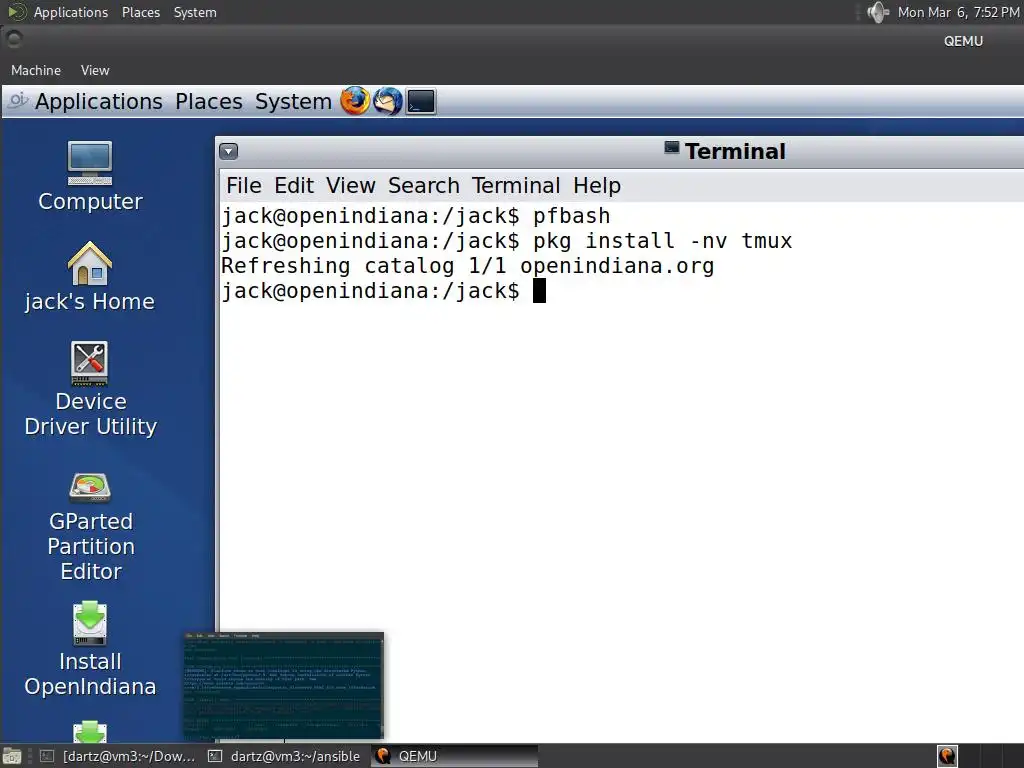1024x768 pixels.
Task: Click the host Applications menu logo icon
Action: (17, 12)
